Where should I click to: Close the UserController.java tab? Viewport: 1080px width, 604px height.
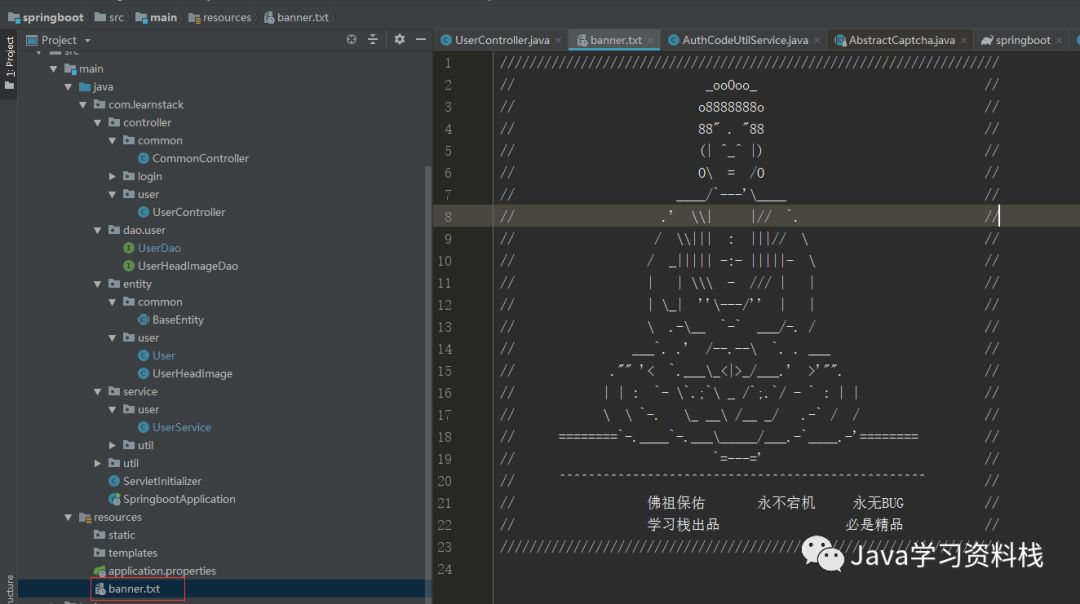point(558,41)
